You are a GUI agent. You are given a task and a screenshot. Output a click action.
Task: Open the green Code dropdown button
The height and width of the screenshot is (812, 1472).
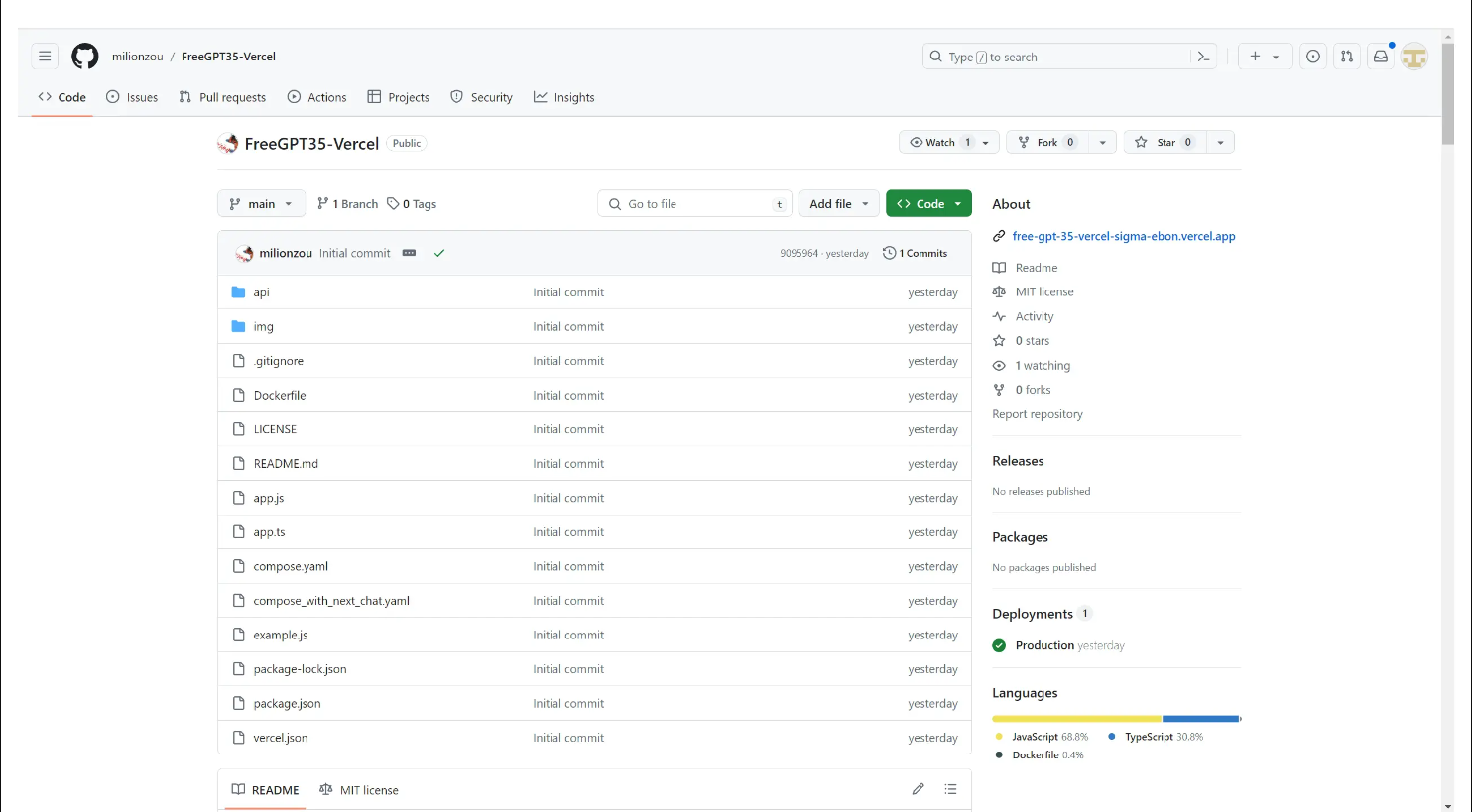click(x=928, y=203)
